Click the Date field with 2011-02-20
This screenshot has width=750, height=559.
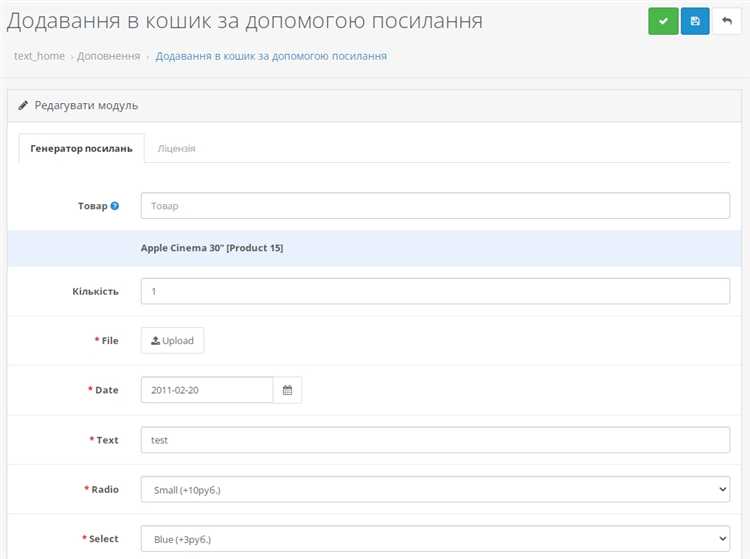(207, 390)
